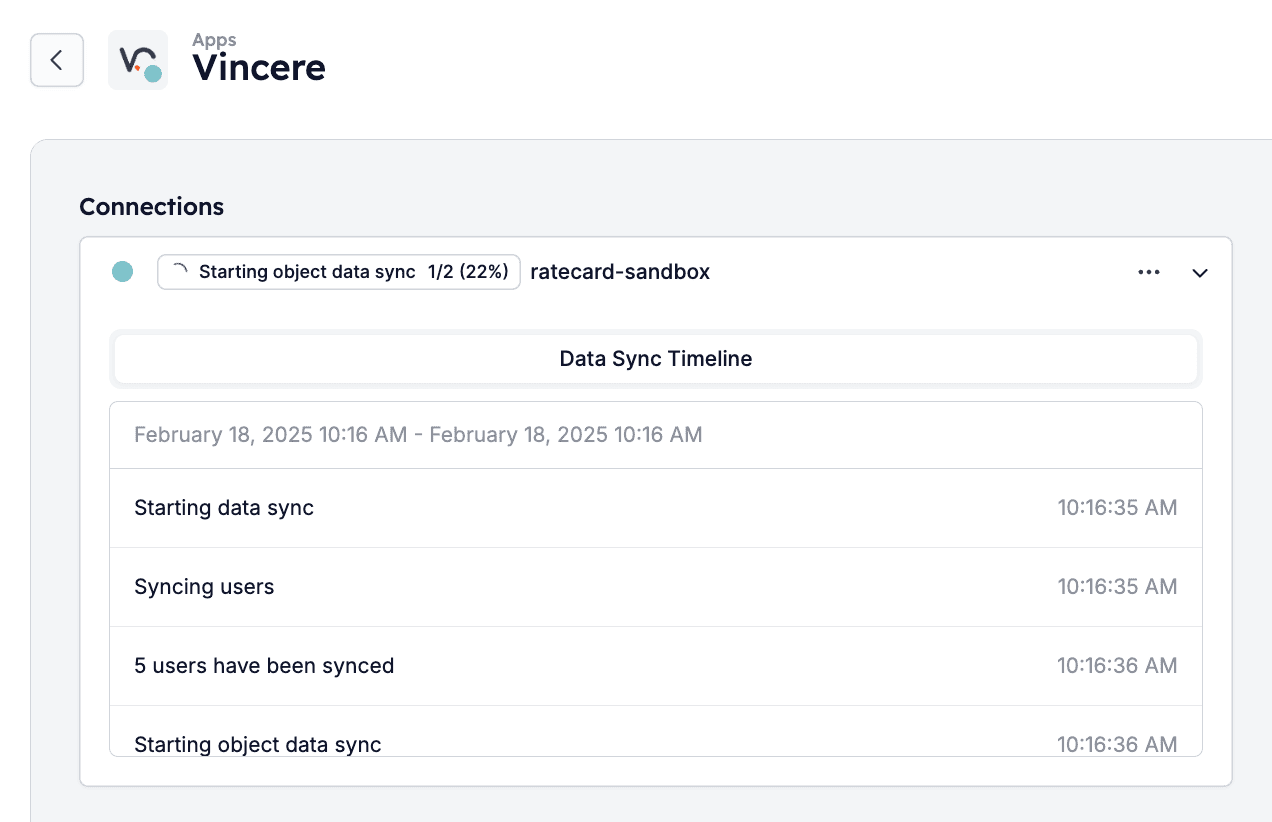The height and width of the screenshot is (822, 1272).
Task: Go back using the left chevron button
Action: pyautogui.click(x=57, y=60)
